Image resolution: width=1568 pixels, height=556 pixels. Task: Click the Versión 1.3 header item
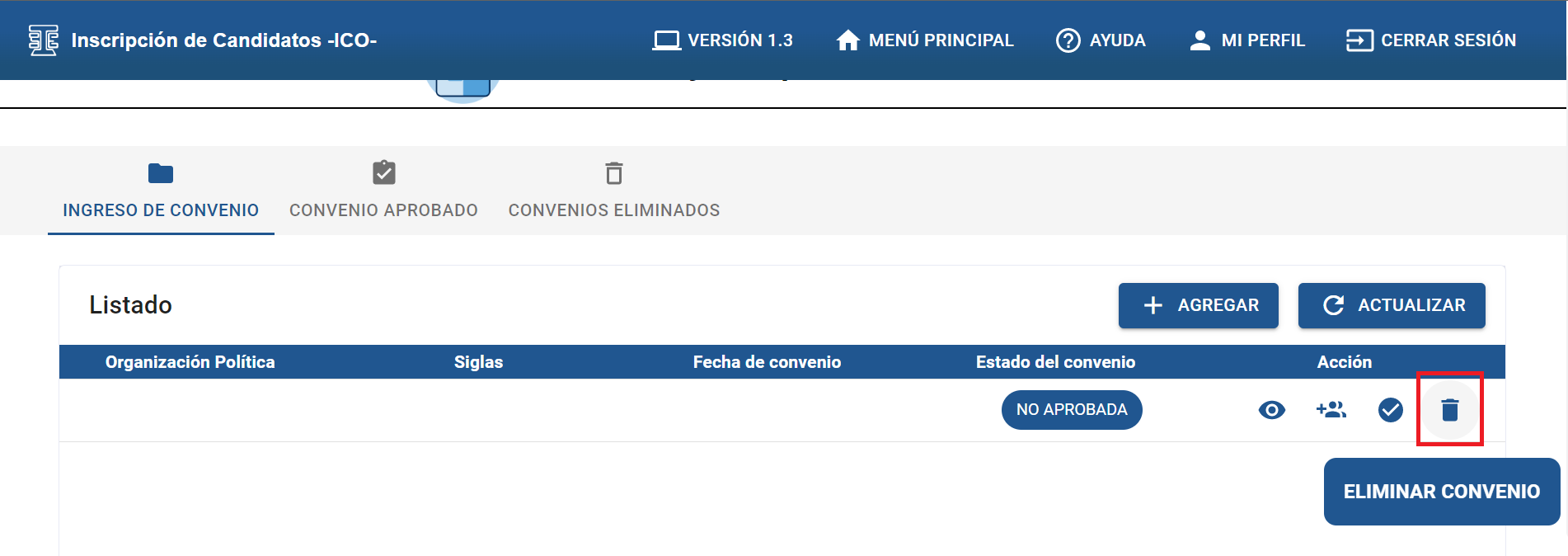click(722, 40)
